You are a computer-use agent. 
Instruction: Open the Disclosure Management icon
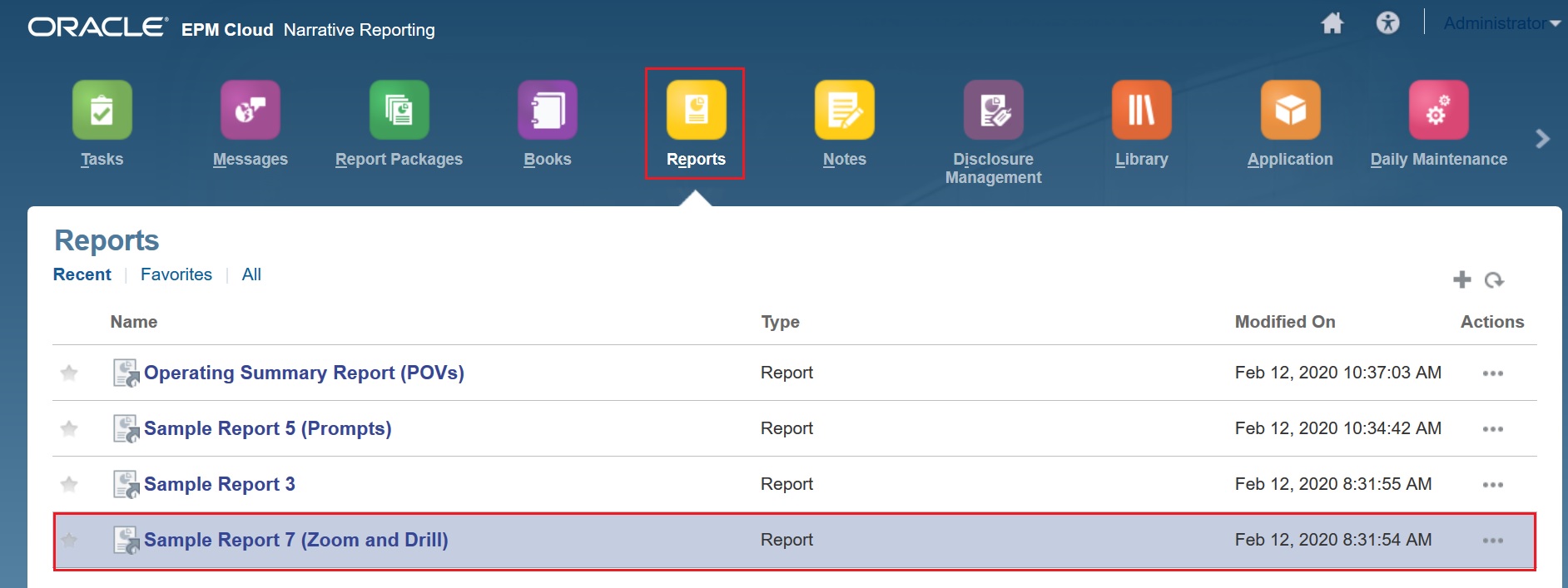[x=993, y=110]
